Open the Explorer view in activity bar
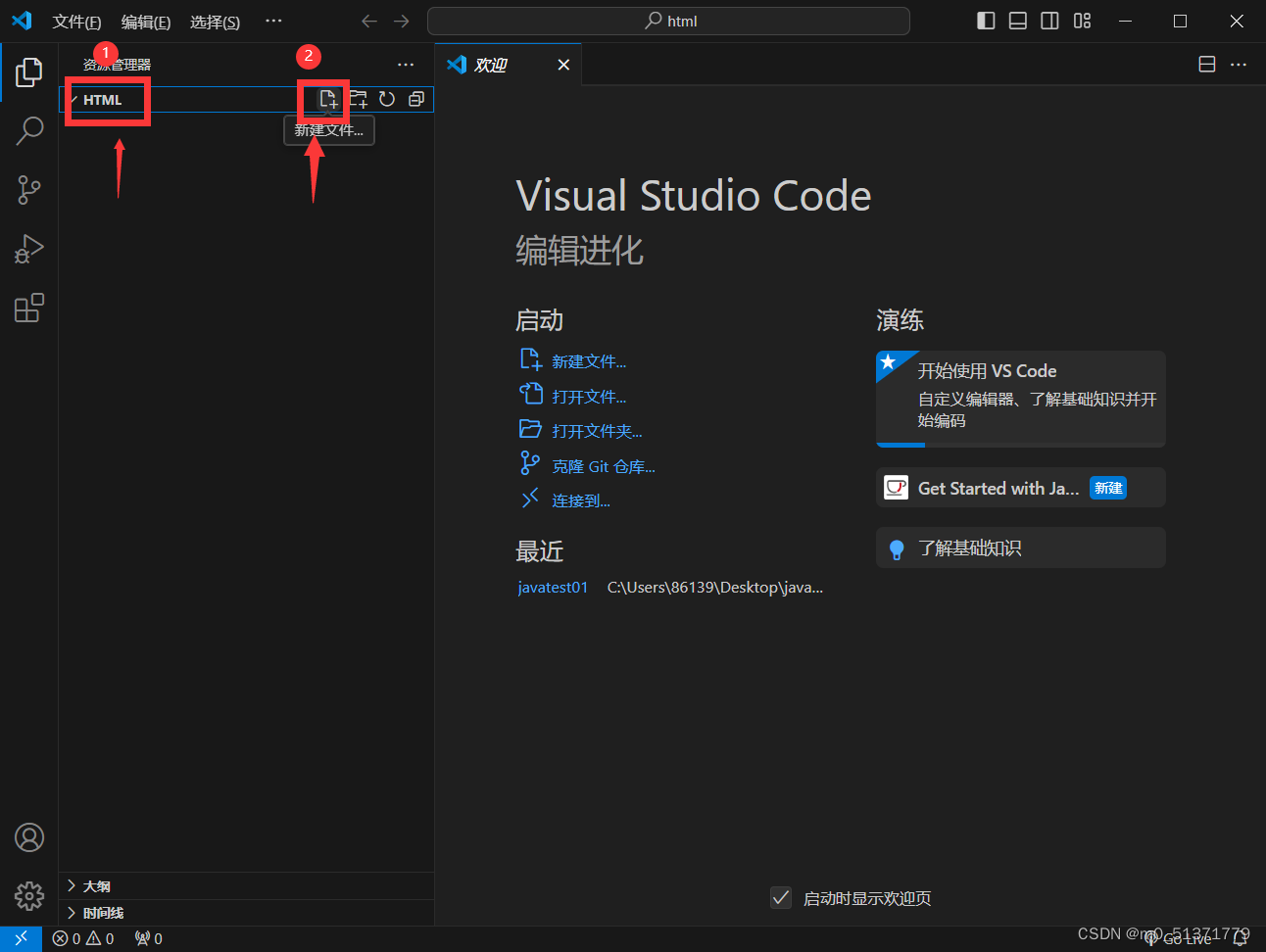The image size is (1266, 952). coord(29,71)
